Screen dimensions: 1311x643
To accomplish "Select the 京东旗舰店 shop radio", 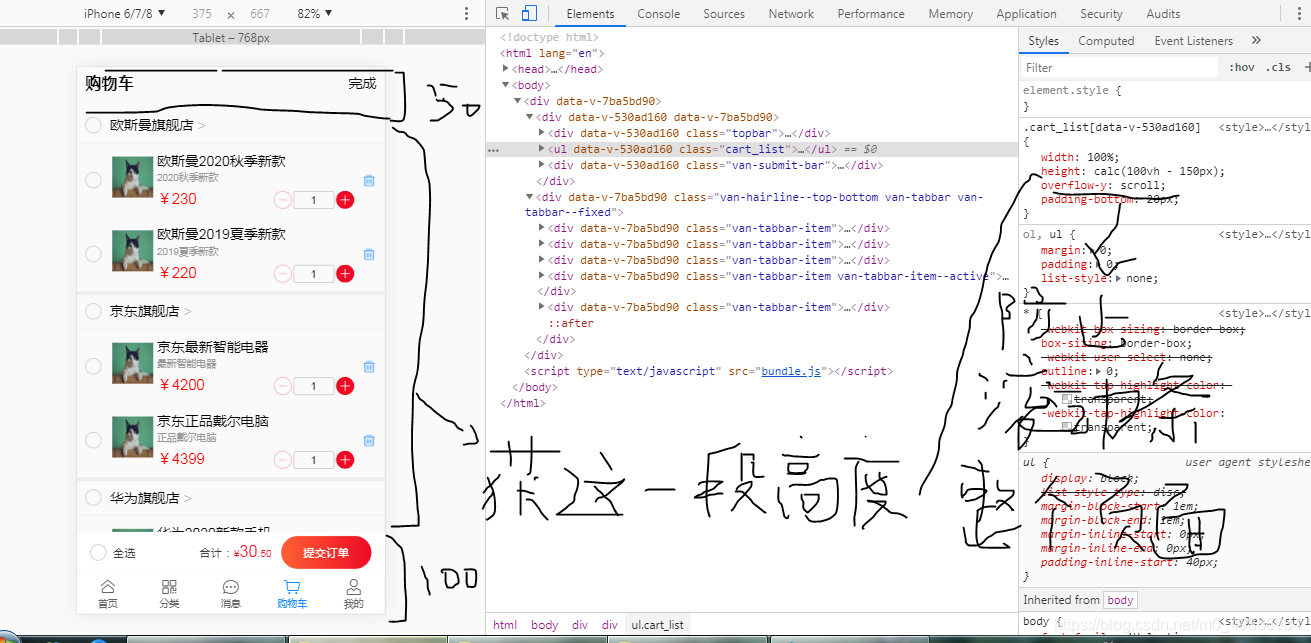I will [93, 311].
